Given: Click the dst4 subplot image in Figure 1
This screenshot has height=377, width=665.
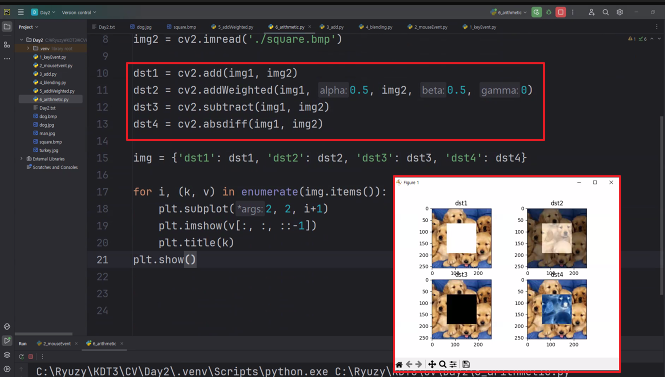Looking at the screenshot, I should click(x=557, y=309).
